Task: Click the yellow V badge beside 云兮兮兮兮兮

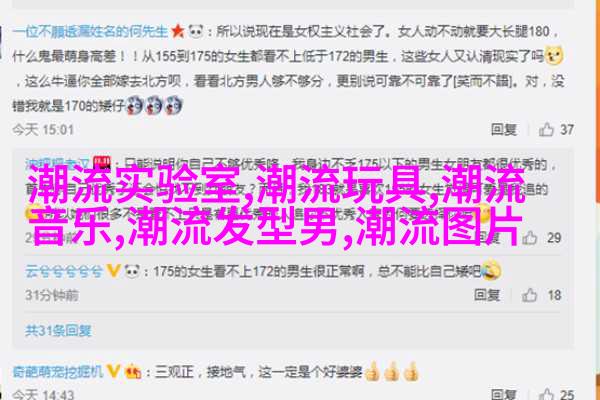Action: 113,271
